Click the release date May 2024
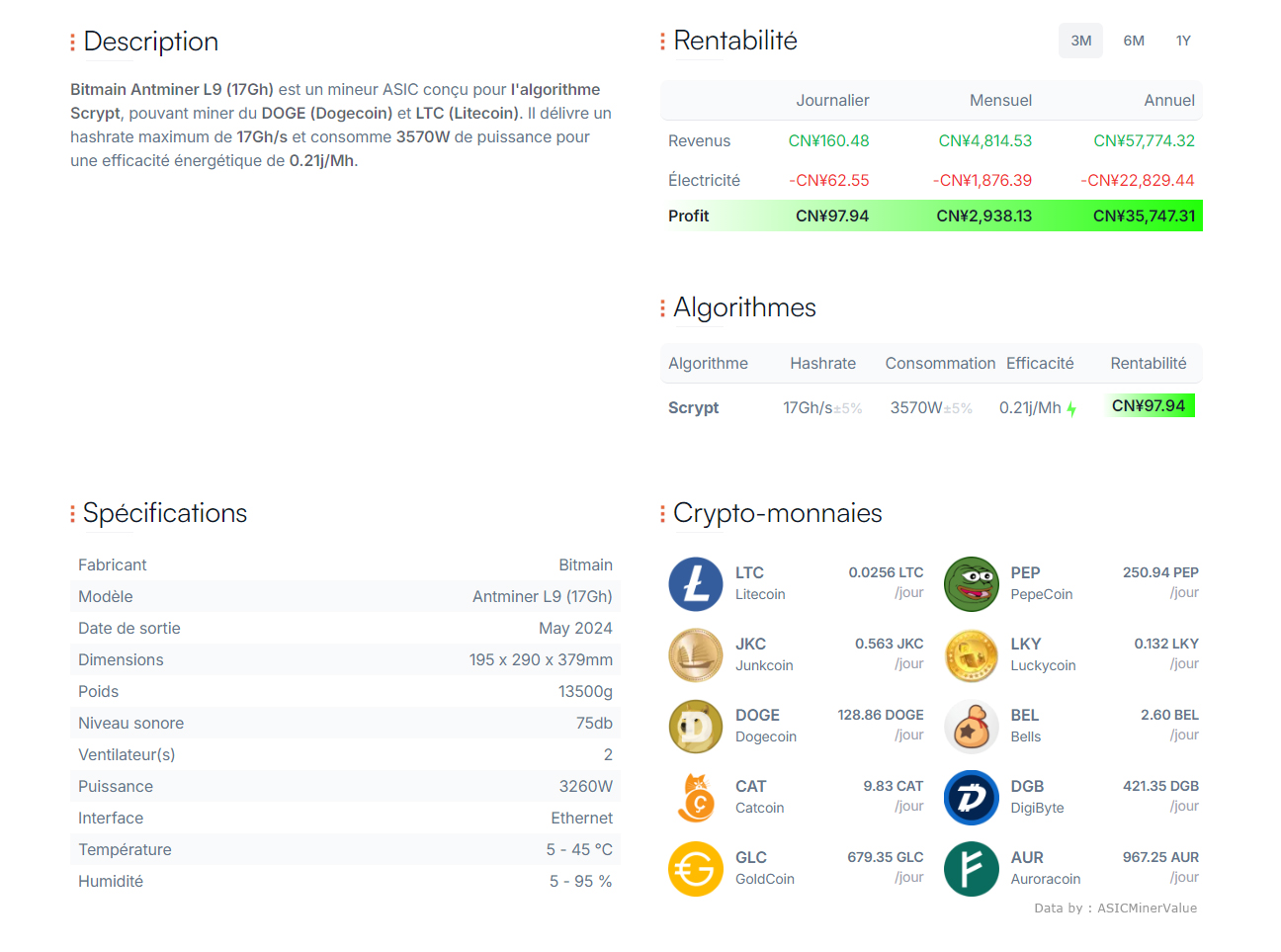The width and height of the screenshot is (1281, 952). 575,628
